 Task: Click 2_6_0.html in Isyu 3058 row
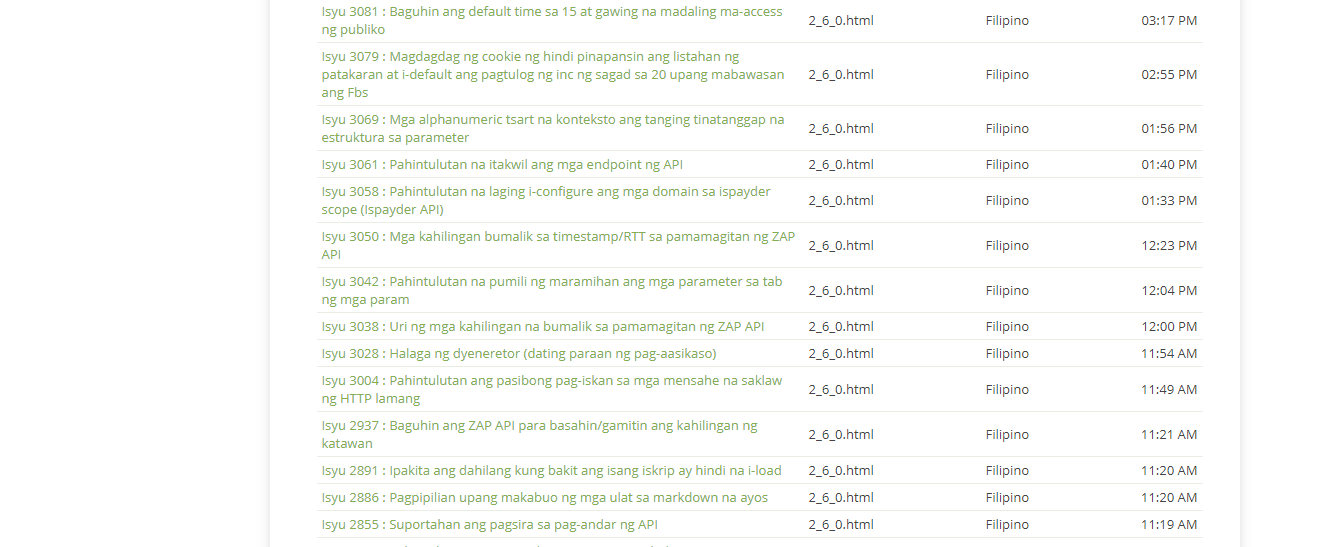point(841,200)
